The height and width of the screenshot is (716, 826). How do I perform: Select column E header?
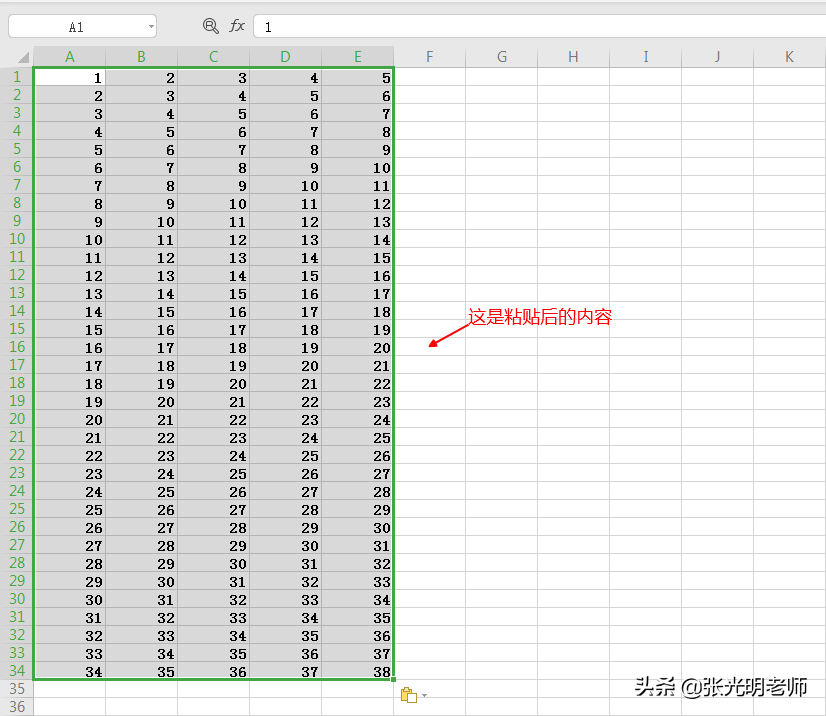[358, 57]
